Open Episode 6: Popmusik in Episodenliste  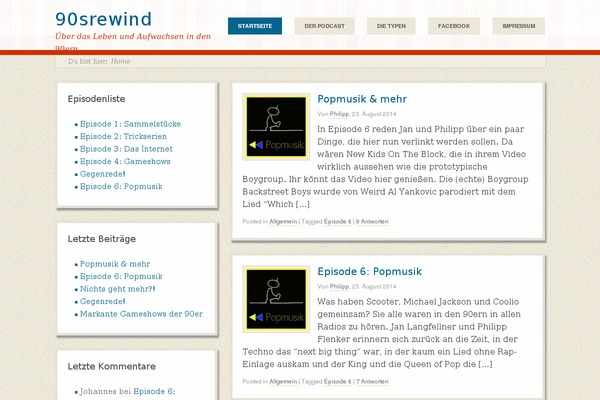point(121,186)
